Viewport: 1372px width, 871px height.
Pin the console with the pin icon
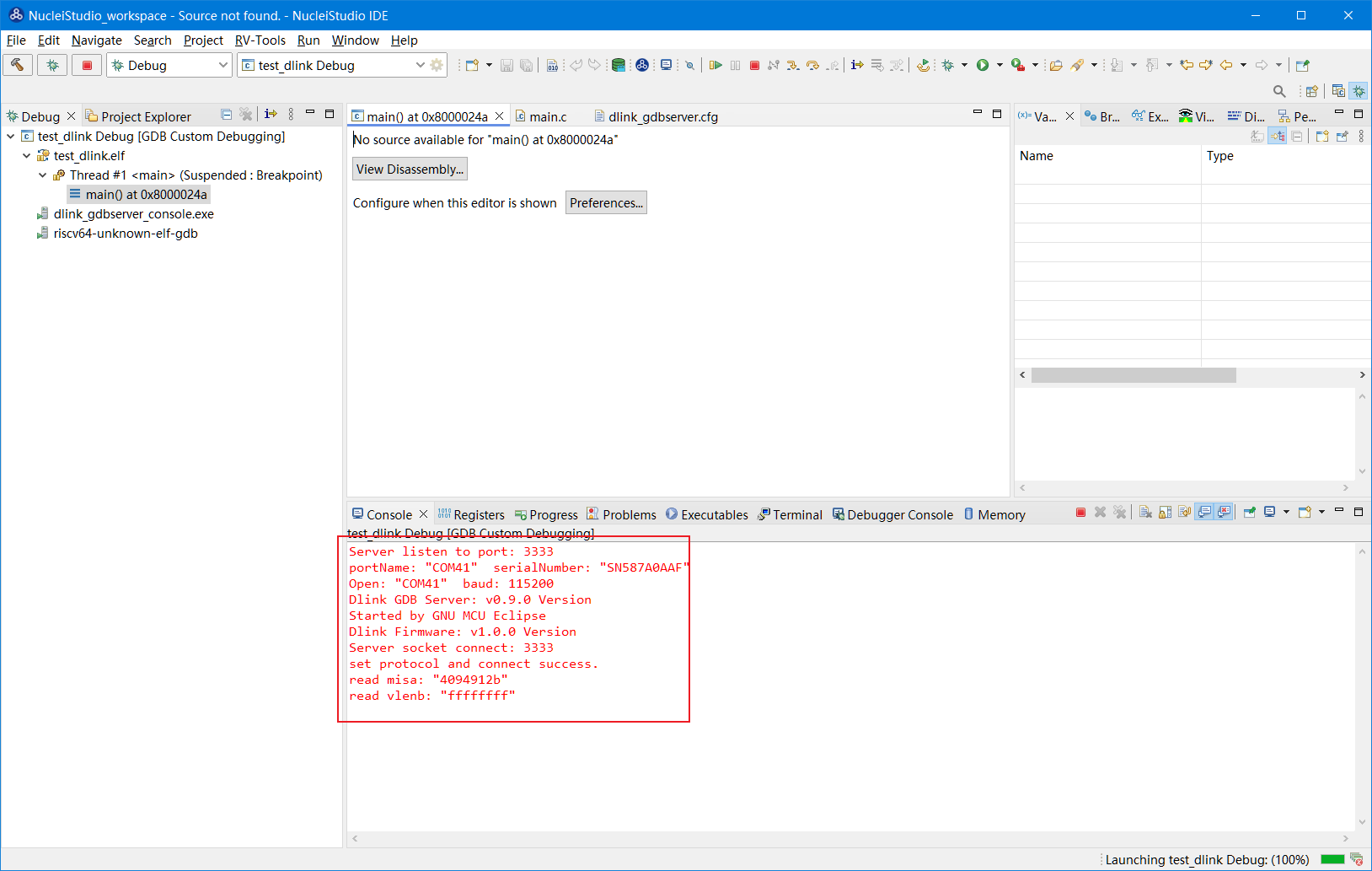[x=1250, y=512]
